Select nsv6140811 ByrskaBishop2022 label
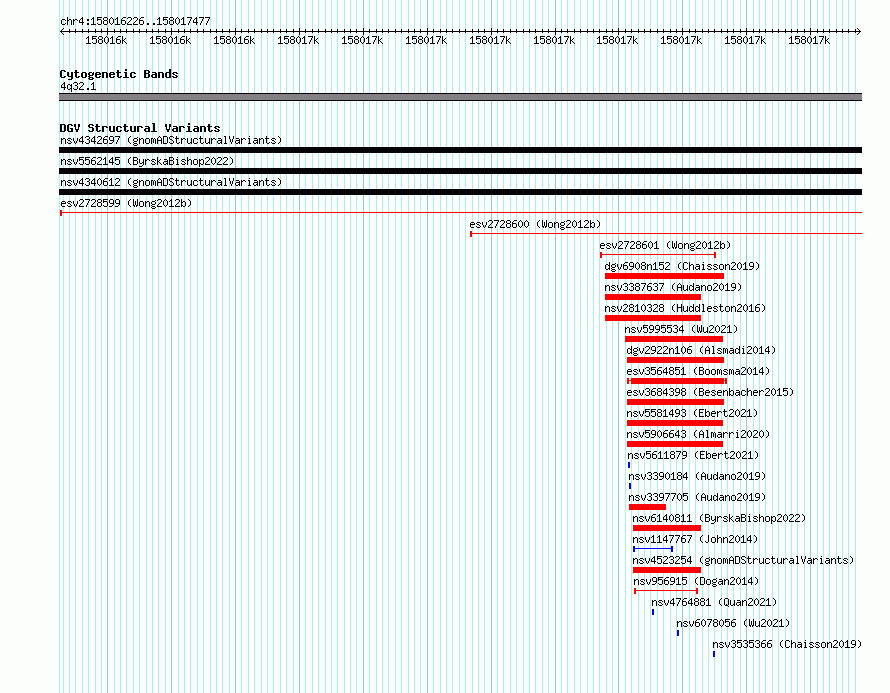890x693 pixels. pyautogui.click(x=719, y=518)
